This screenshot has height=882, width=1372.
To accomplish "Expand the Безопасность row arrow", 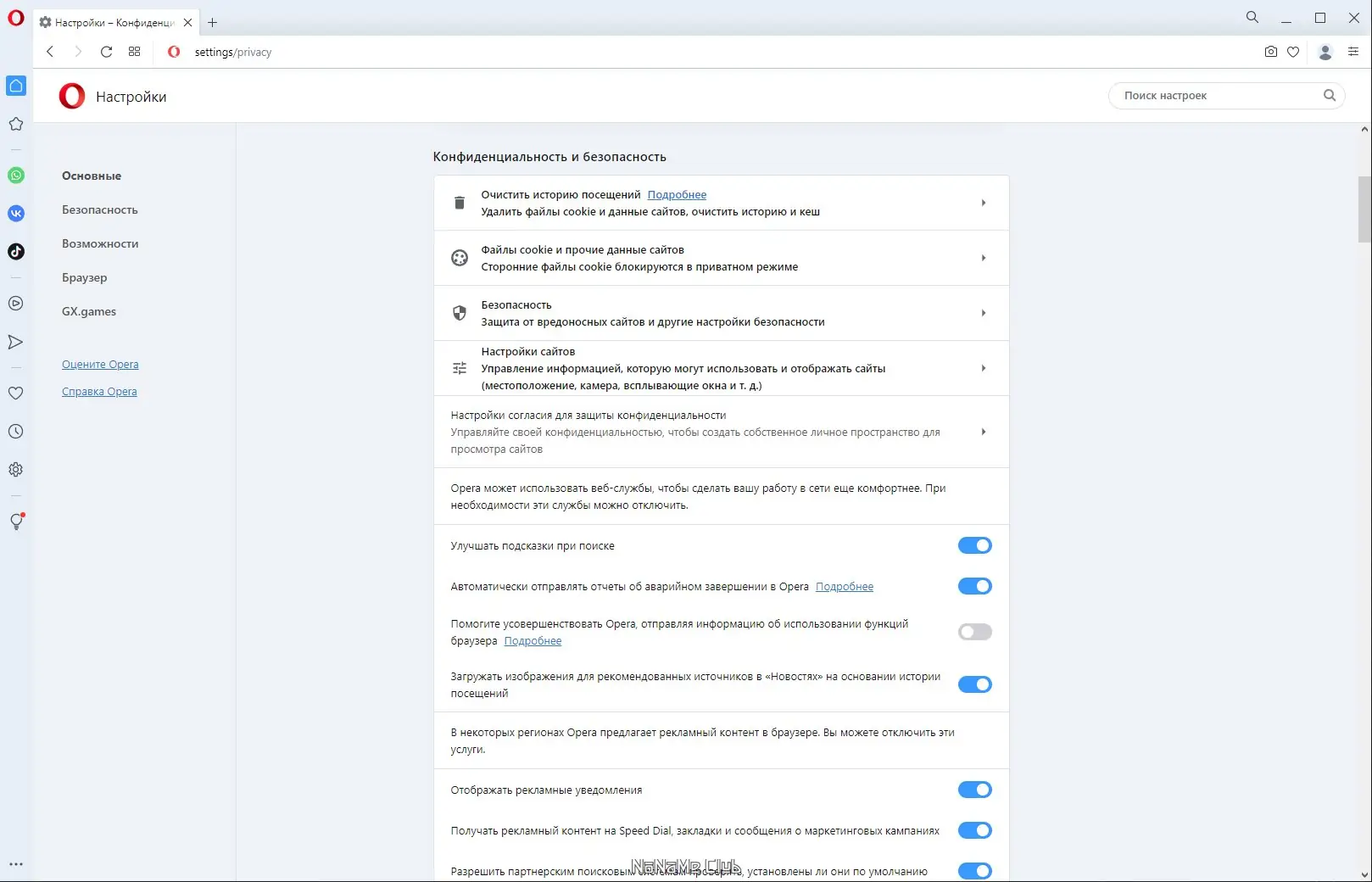I will tap(984, 313).
